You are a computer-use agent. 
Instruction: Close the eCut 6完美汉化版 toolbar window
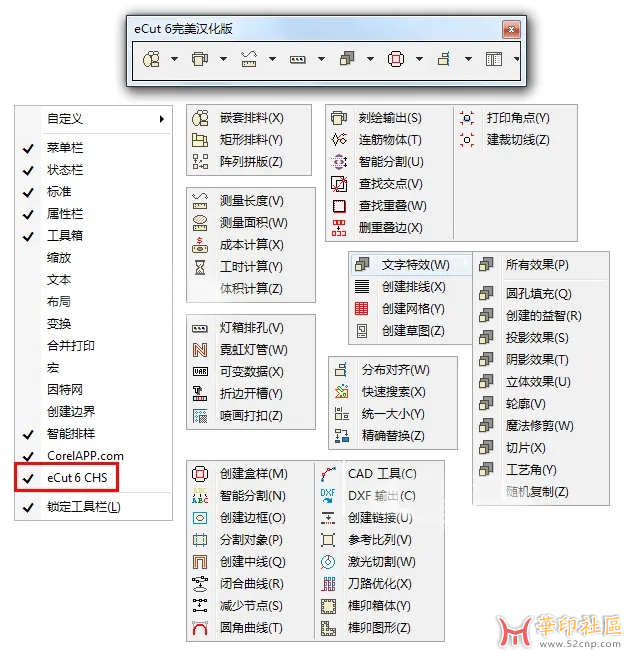click(x=511, y=29)
